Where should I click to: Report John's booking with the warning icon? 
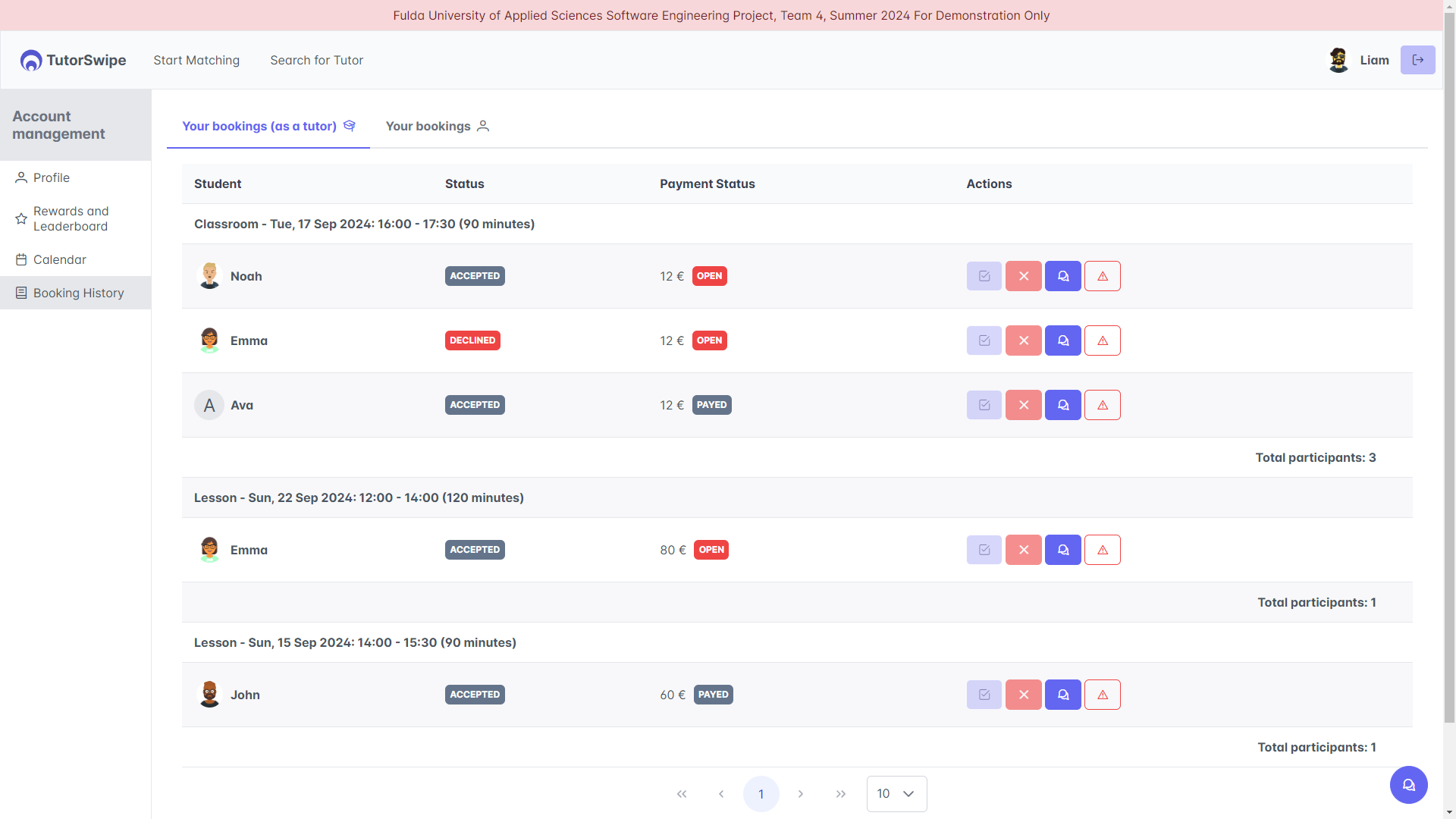(1102, 695)
